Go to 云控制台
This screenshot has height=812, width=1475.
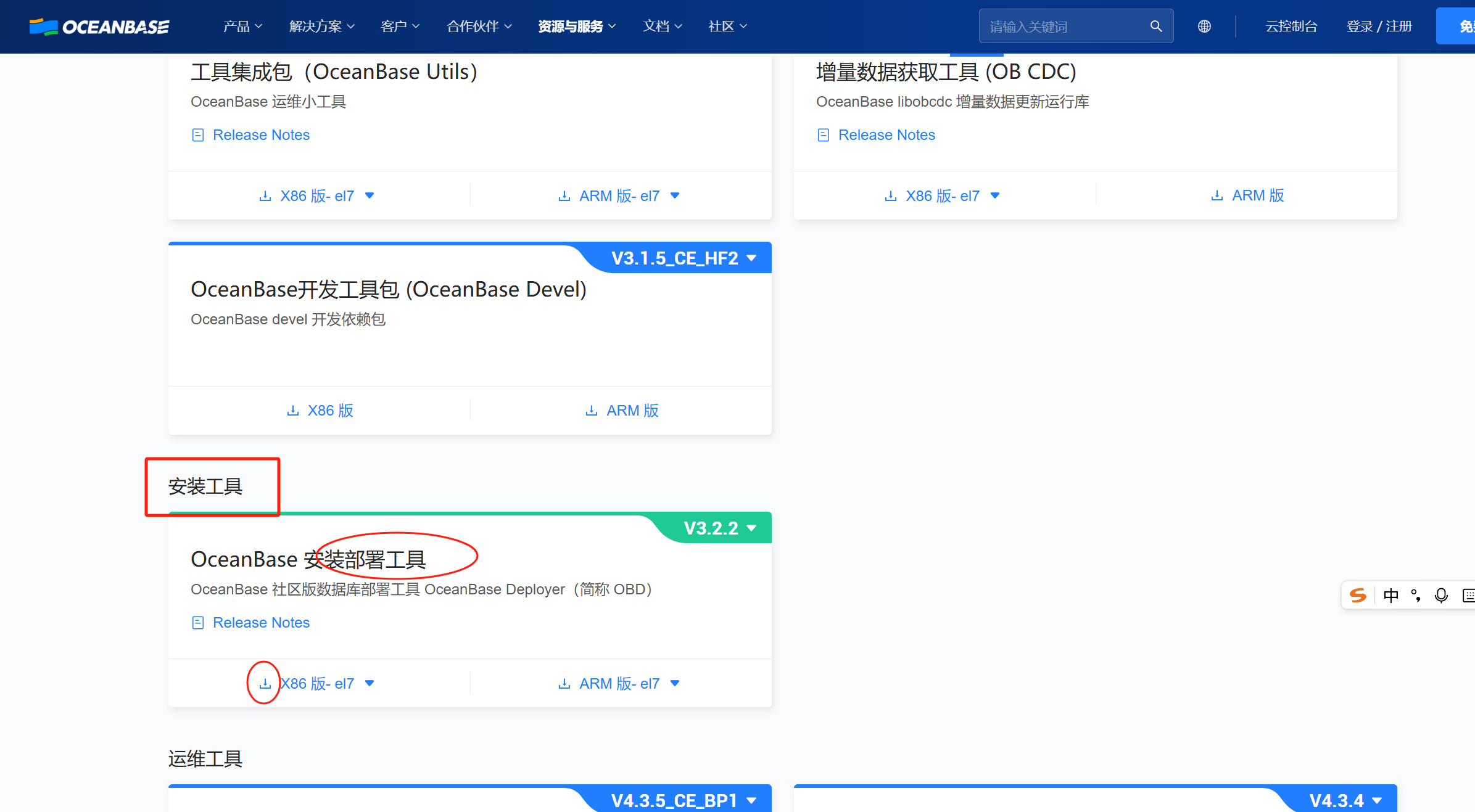click(x=1291, y=27)
